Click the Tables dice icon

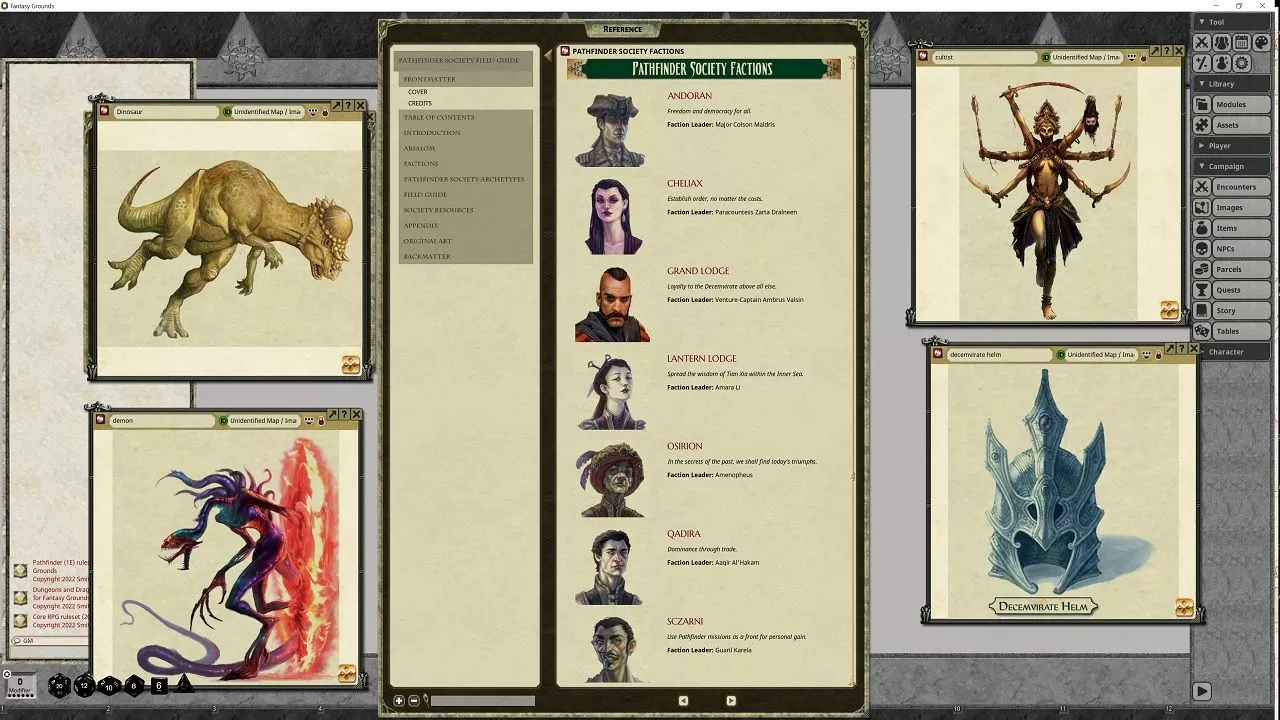tap(1202, 332)
